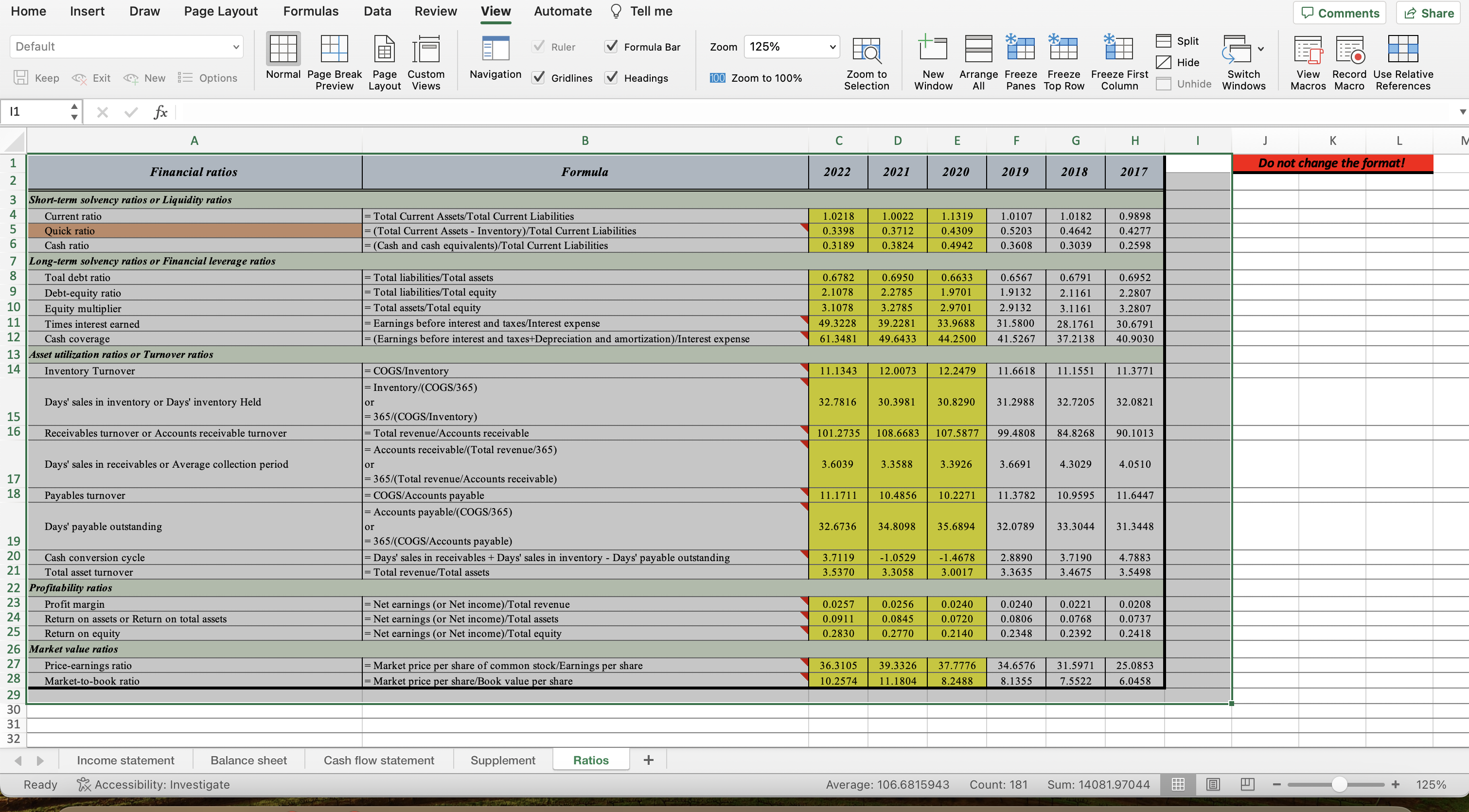Image resolution: width=1469 pixels, height=812 pixels.
Task: Click Zoom to 100%
Action: tap(756, 78)
